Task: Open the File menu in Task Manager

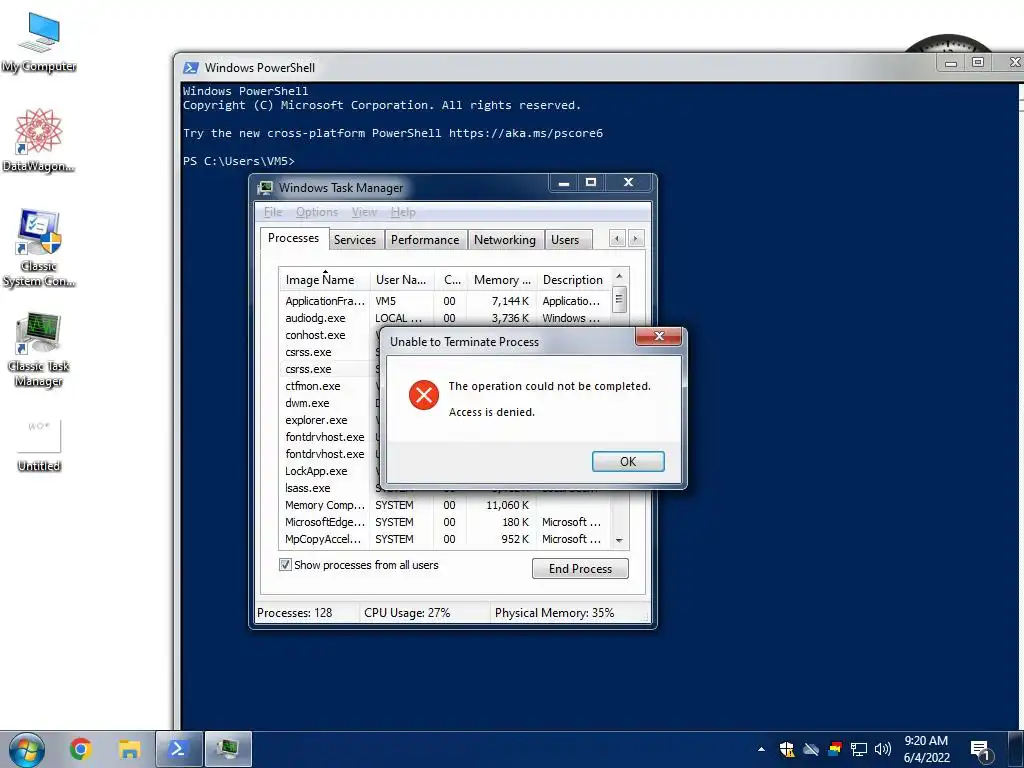Action: pos(273,212)
